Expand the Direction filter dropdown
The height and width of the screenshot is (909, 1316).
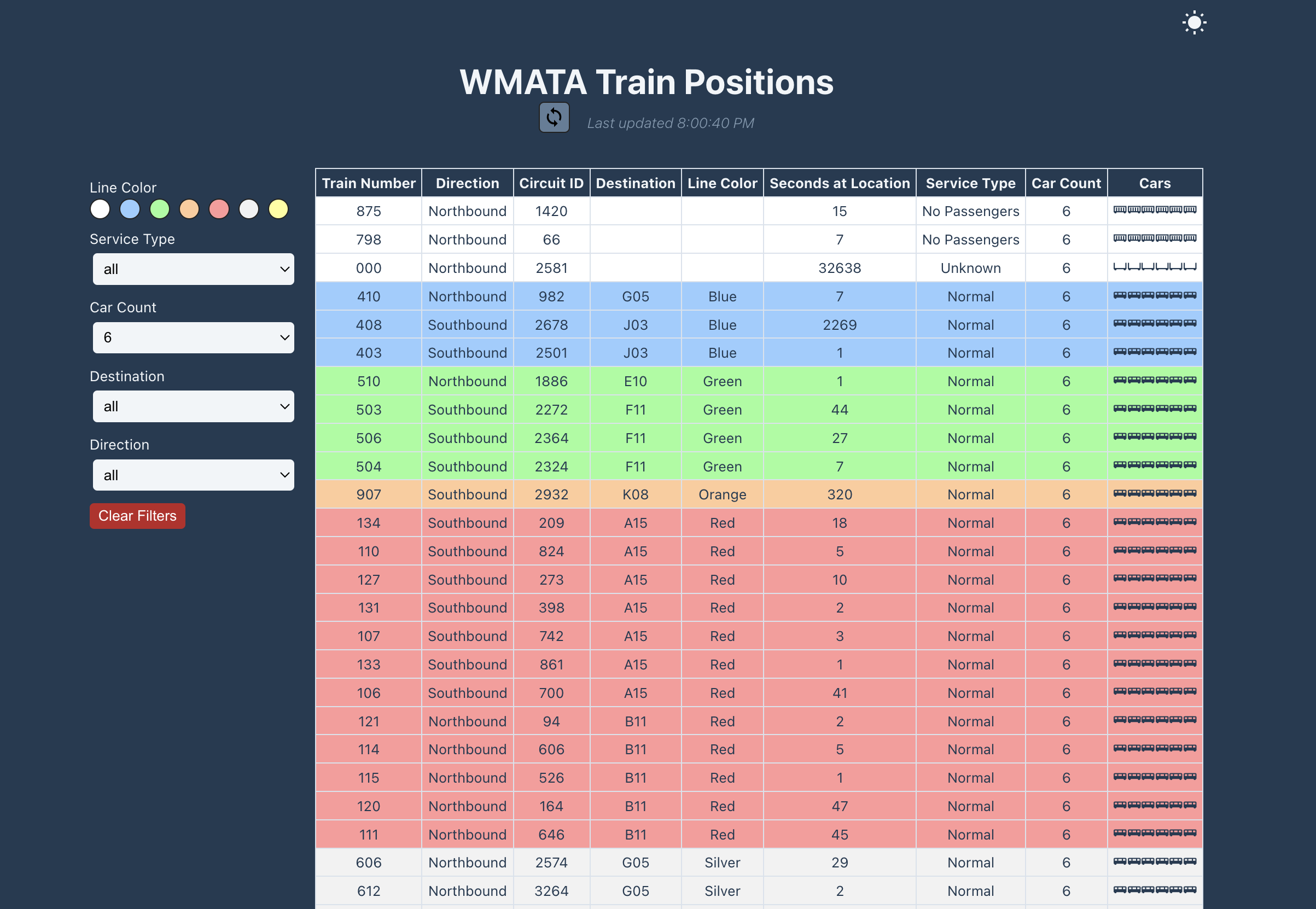click(193, 474)
